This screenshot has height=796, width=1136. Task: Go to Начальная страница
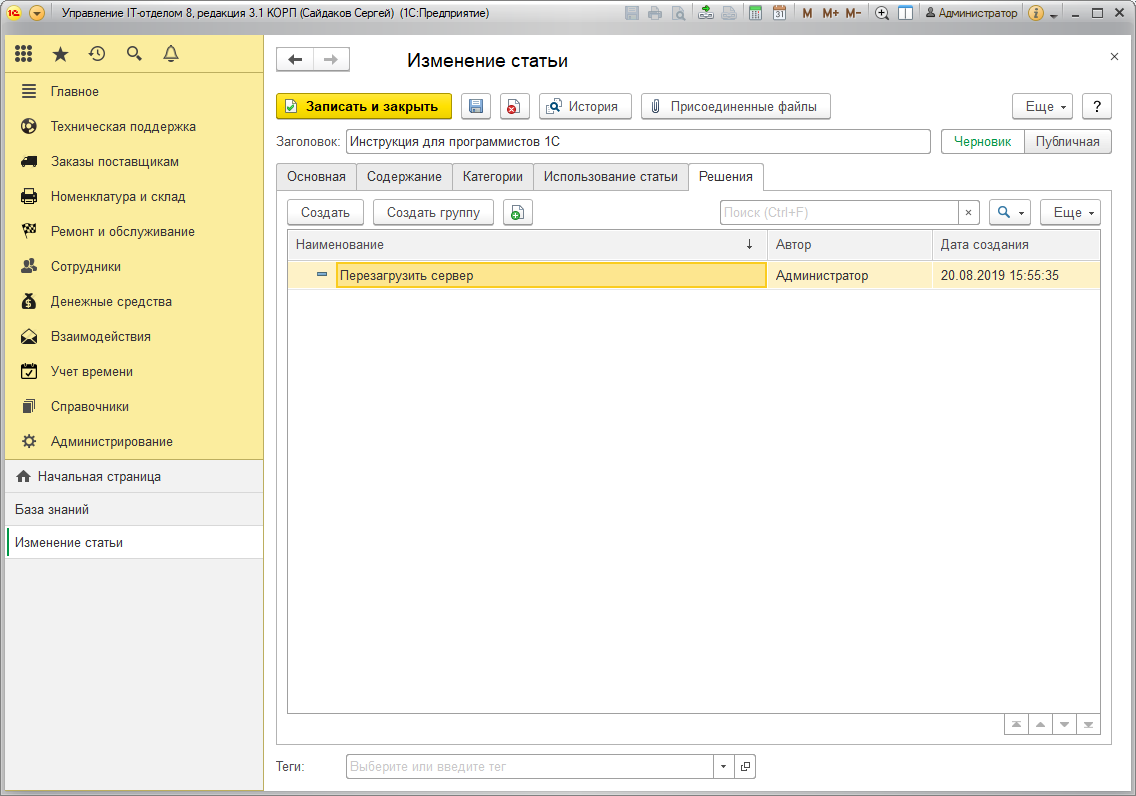coord(134,477)
